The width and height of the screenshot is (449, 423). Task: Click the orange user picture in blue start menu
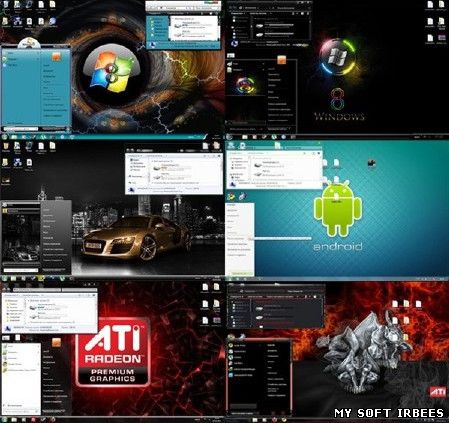[x=56, y=57]
